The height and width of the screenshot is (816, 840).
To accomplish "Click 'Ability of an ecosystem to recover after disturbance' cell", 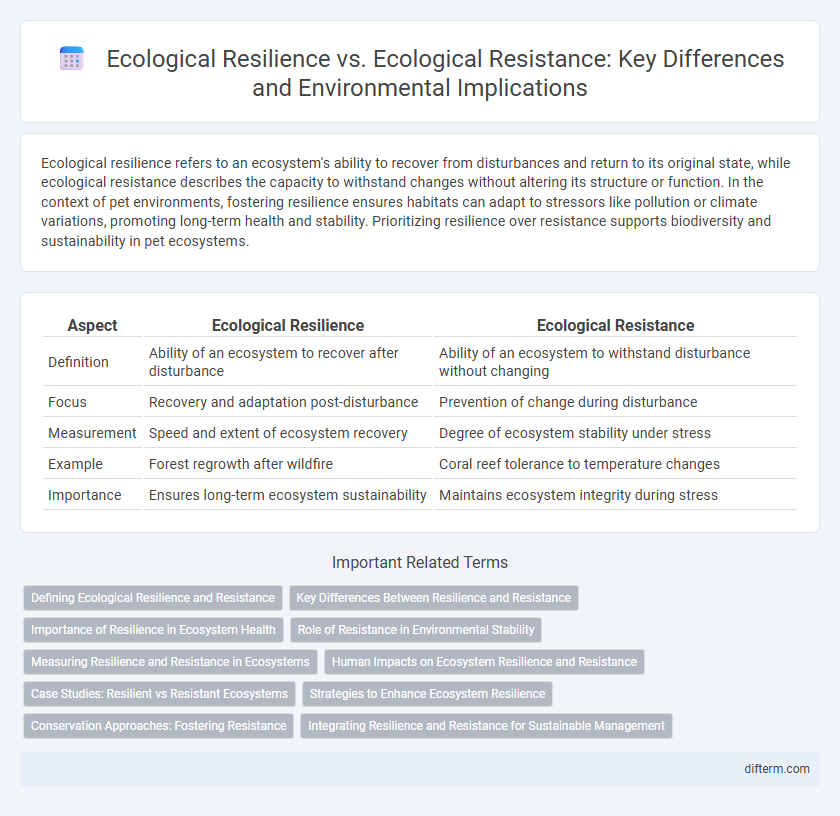I will click(288, 362).
